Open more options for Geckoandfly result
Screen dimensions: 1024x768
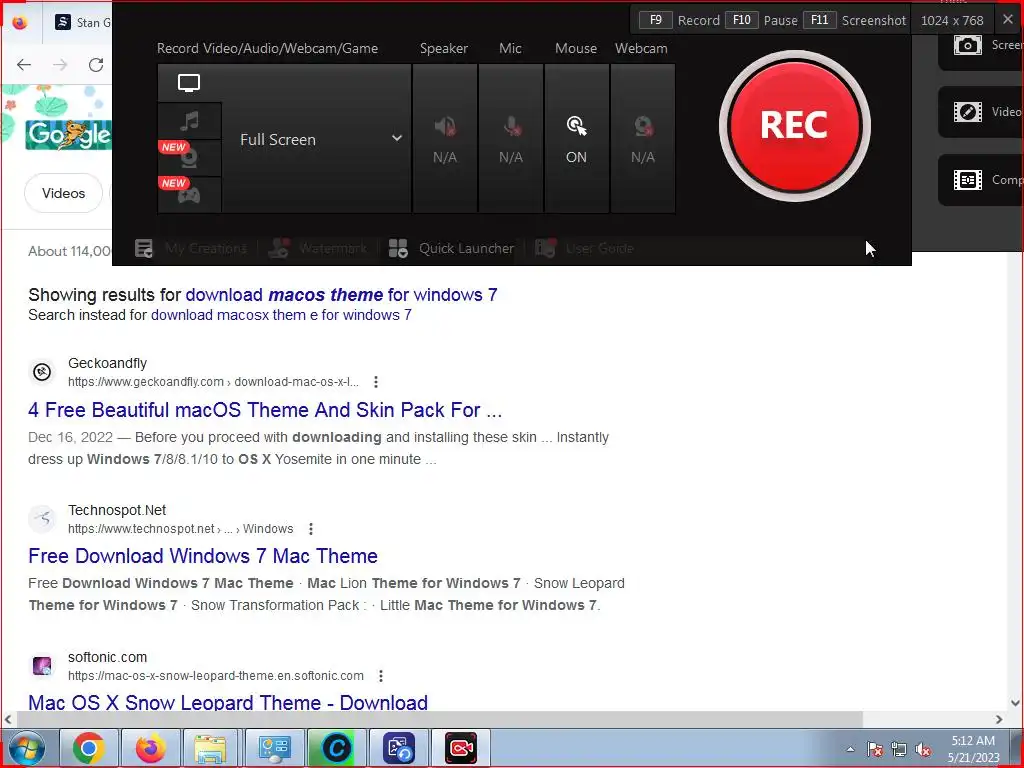tap(376, 382)
